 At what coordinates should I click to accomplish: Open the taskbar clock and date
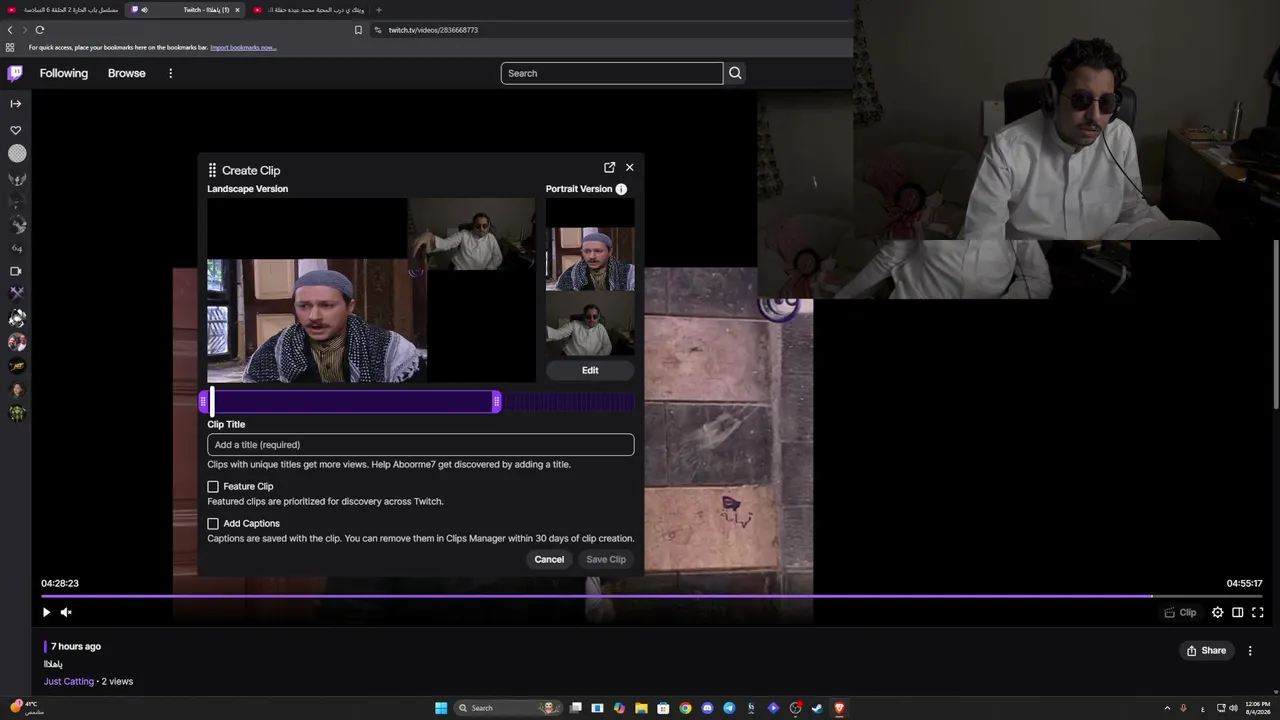(1257, 708)
